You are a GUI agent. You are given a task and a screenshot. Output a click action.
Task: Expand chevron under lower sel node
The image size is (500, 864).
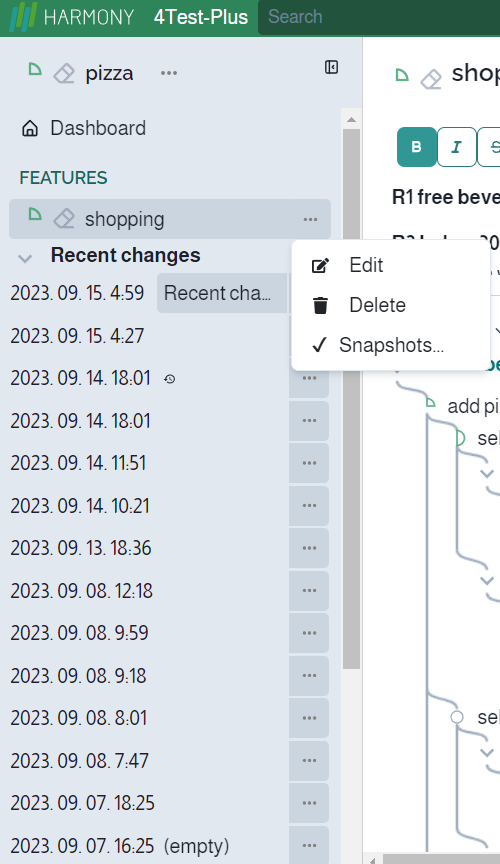click(x=487, y=752)
